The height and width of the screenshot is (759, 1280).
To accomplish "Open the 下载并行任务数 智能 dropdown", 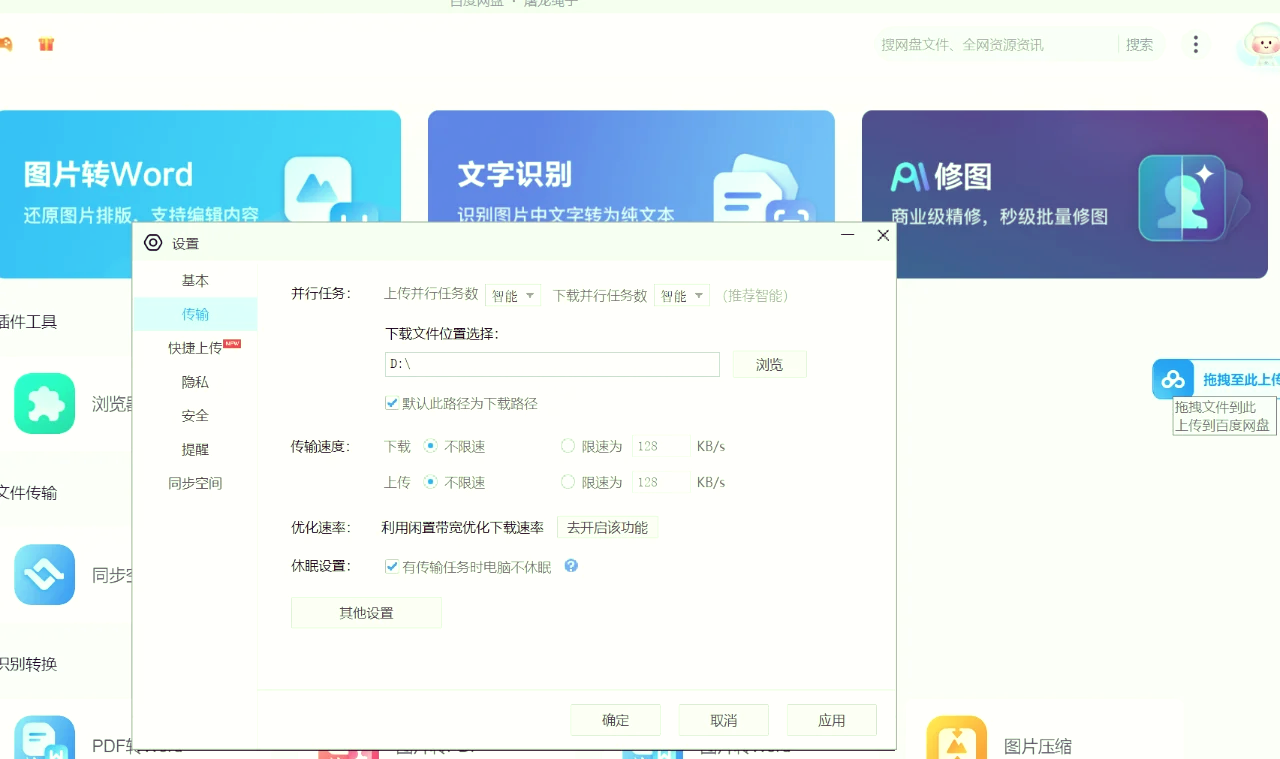I will 682,295.
